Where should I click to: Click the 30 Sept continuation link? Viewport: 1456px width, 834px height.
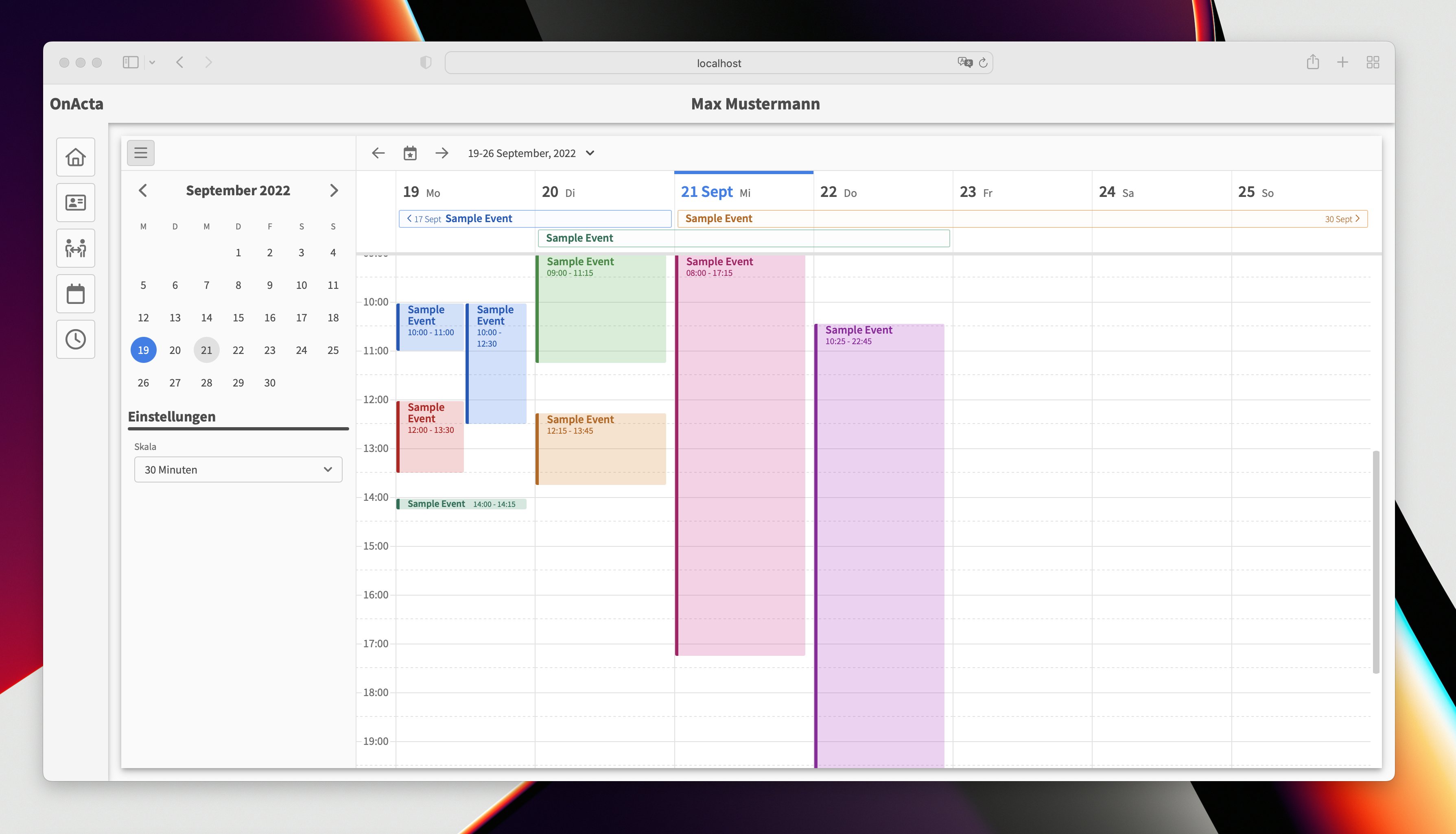coord(1342,219)
